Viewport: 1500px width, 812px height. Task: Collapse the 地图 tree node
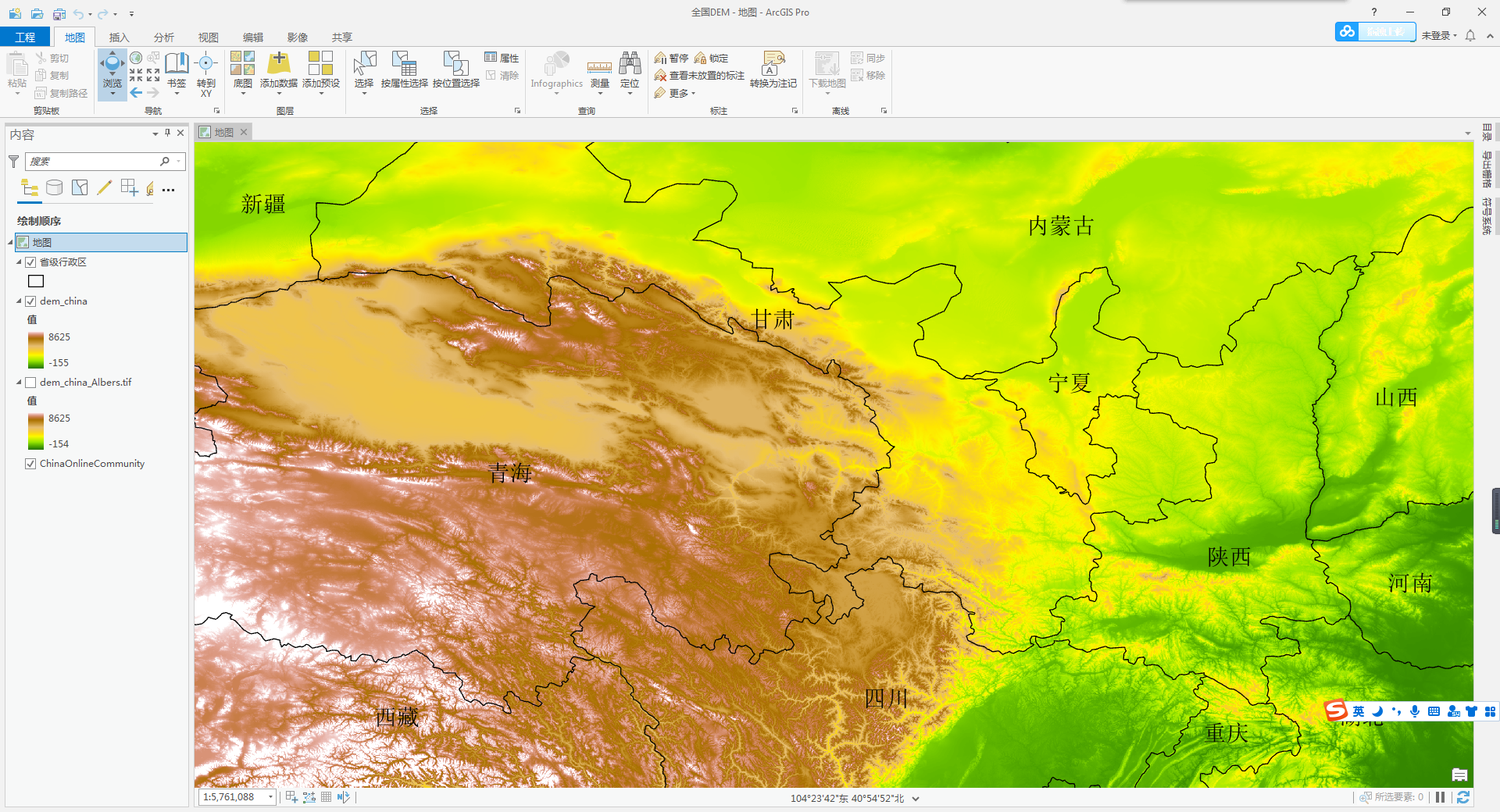coord(11,243)
